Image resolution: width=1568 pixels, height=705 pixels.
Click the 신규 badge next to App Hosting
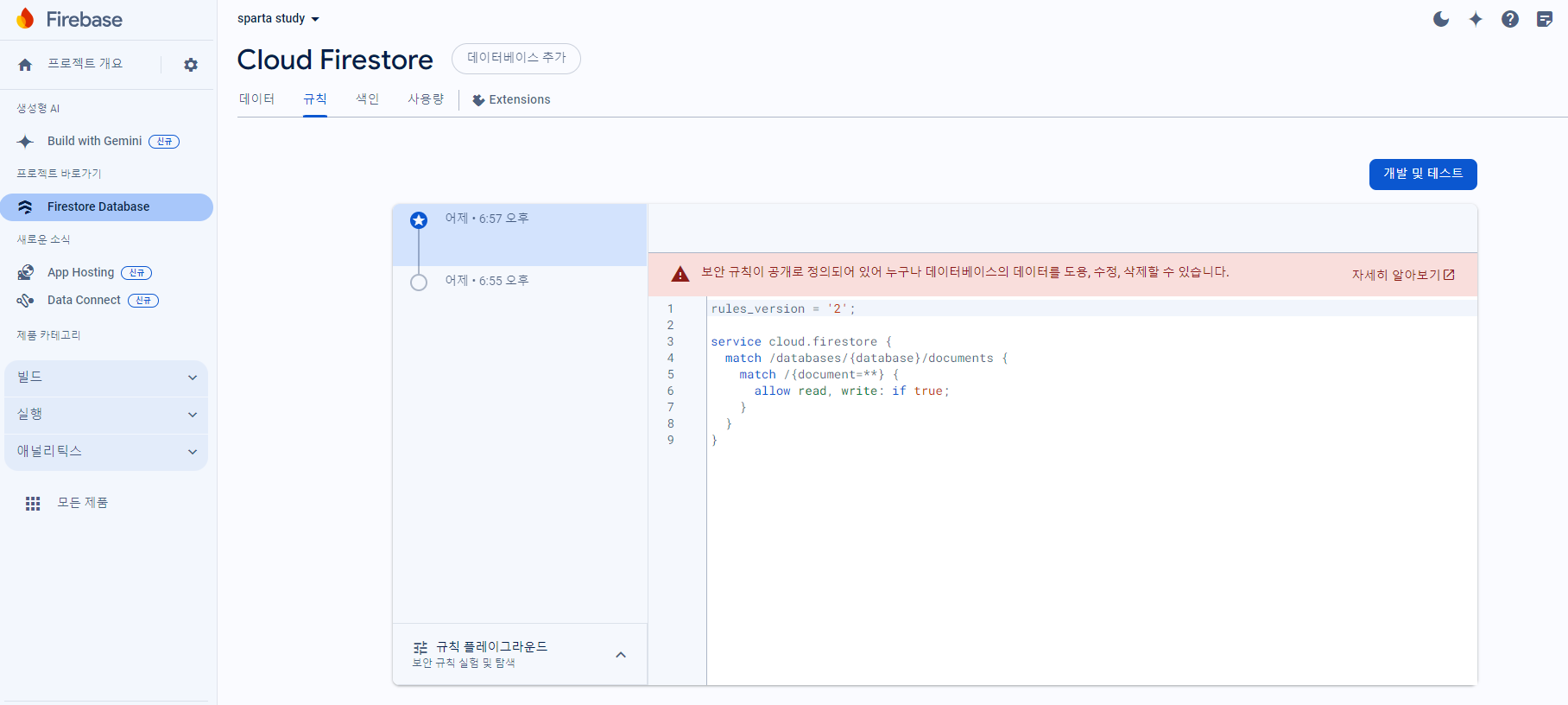tap(136, 273)
